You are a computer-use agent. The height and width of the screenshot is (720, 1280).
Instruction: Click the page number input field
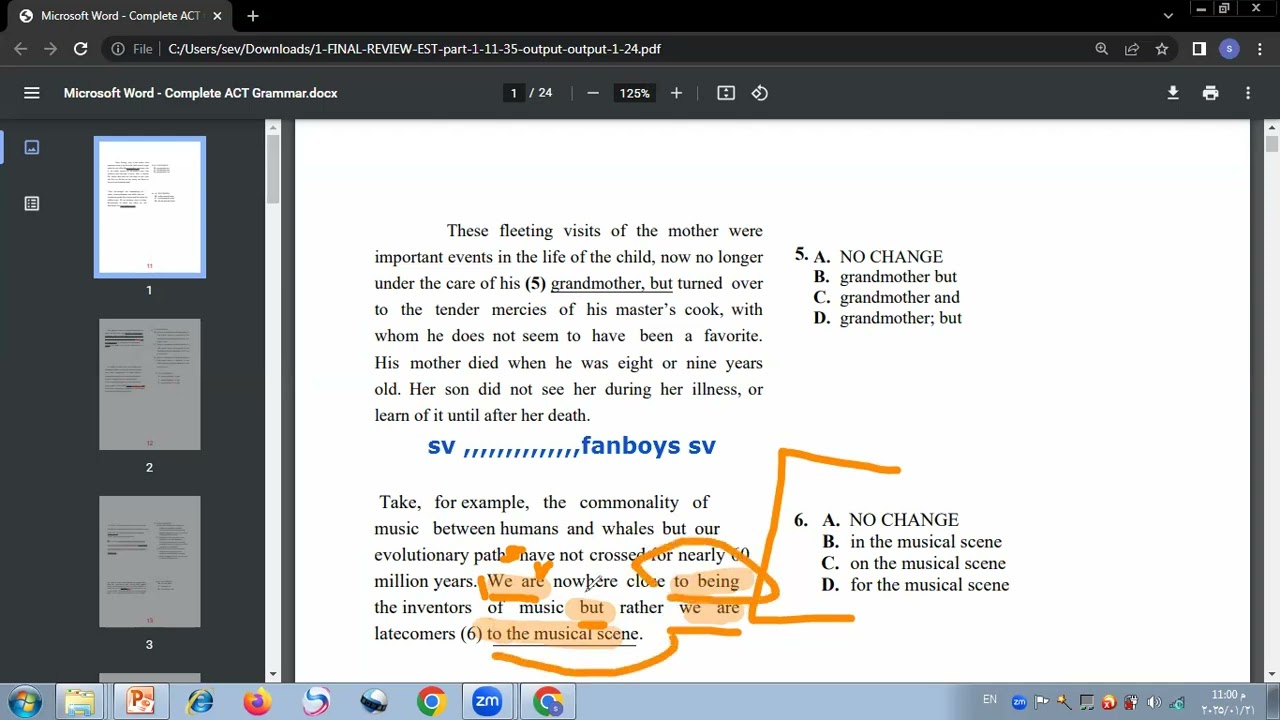click(x=514, y=93)
